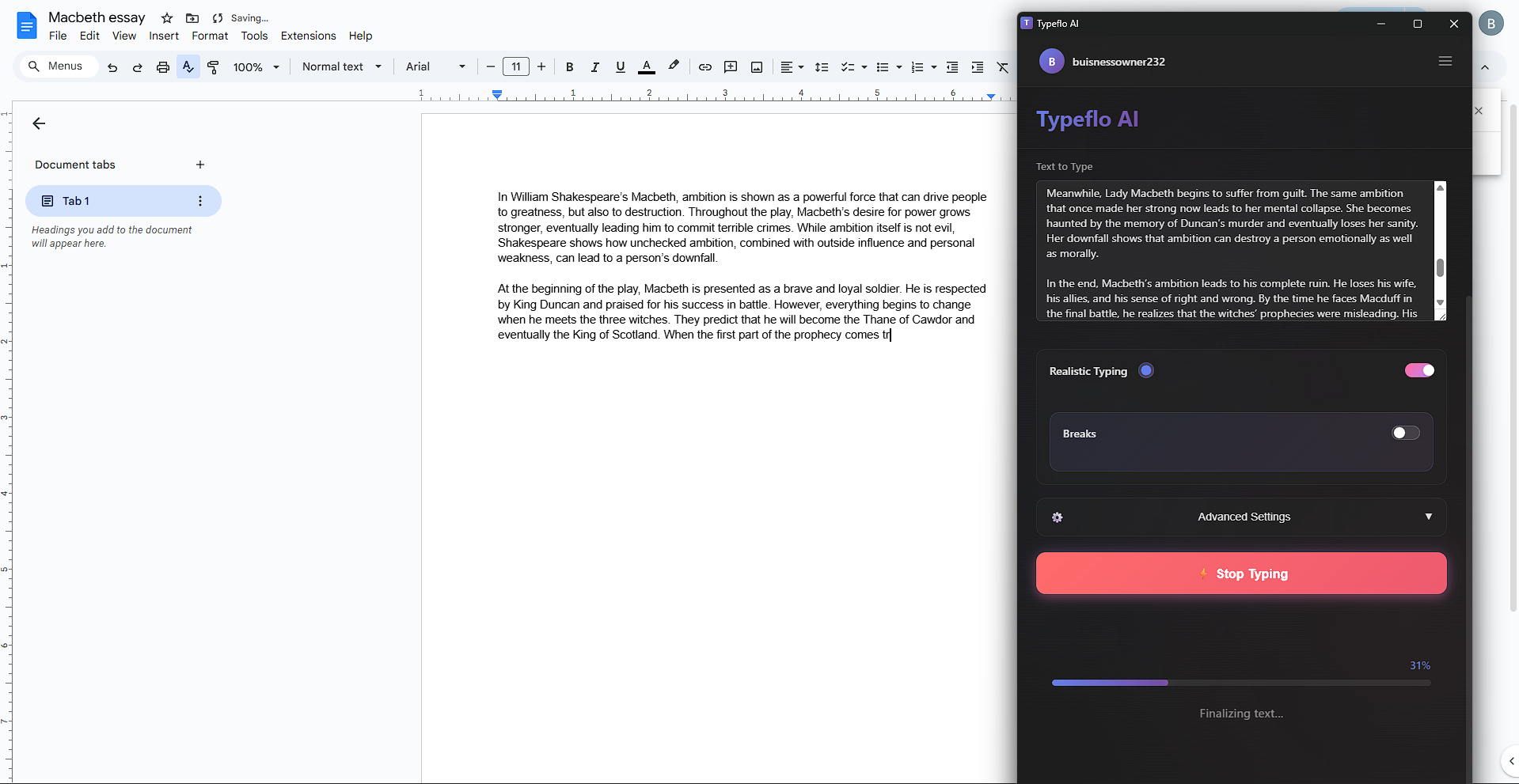Screen dimensions: 1519x784
Task: Toggle italic formatting in toolbar
Action: [x=594, y=67]
